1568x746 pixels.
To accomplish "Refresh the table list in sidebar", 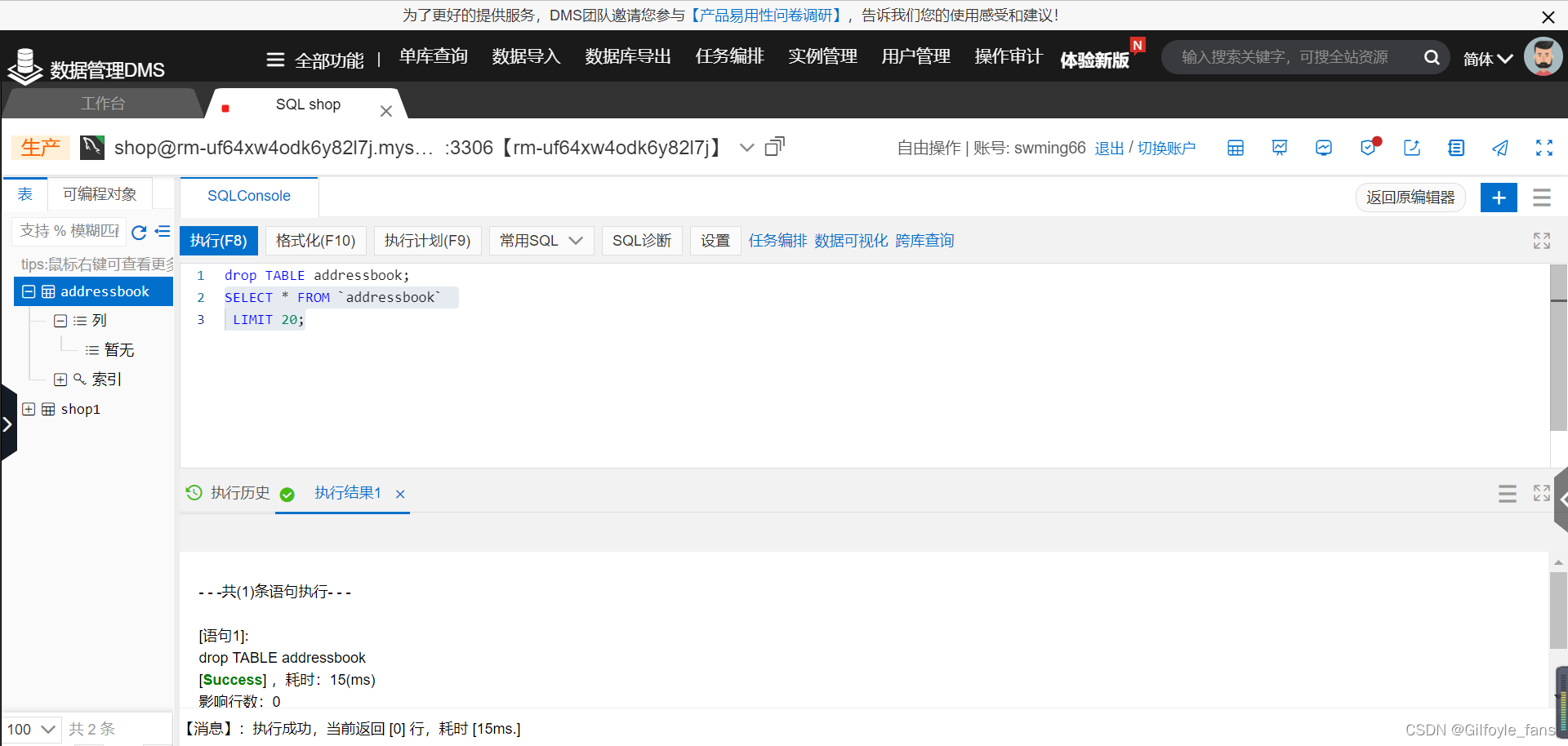I will coord(138,233).
